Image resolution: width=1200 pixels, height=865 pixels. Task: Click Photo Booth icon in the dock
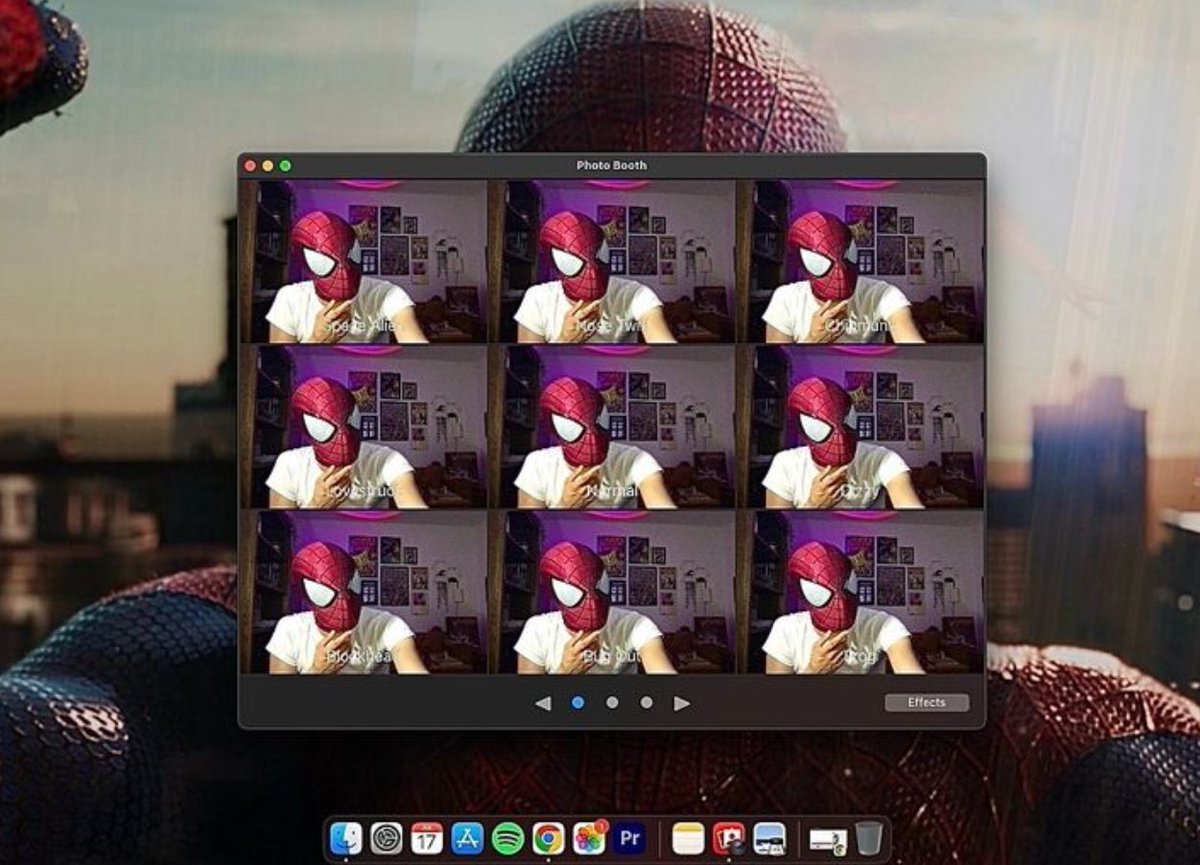click(x=729, y=838)
